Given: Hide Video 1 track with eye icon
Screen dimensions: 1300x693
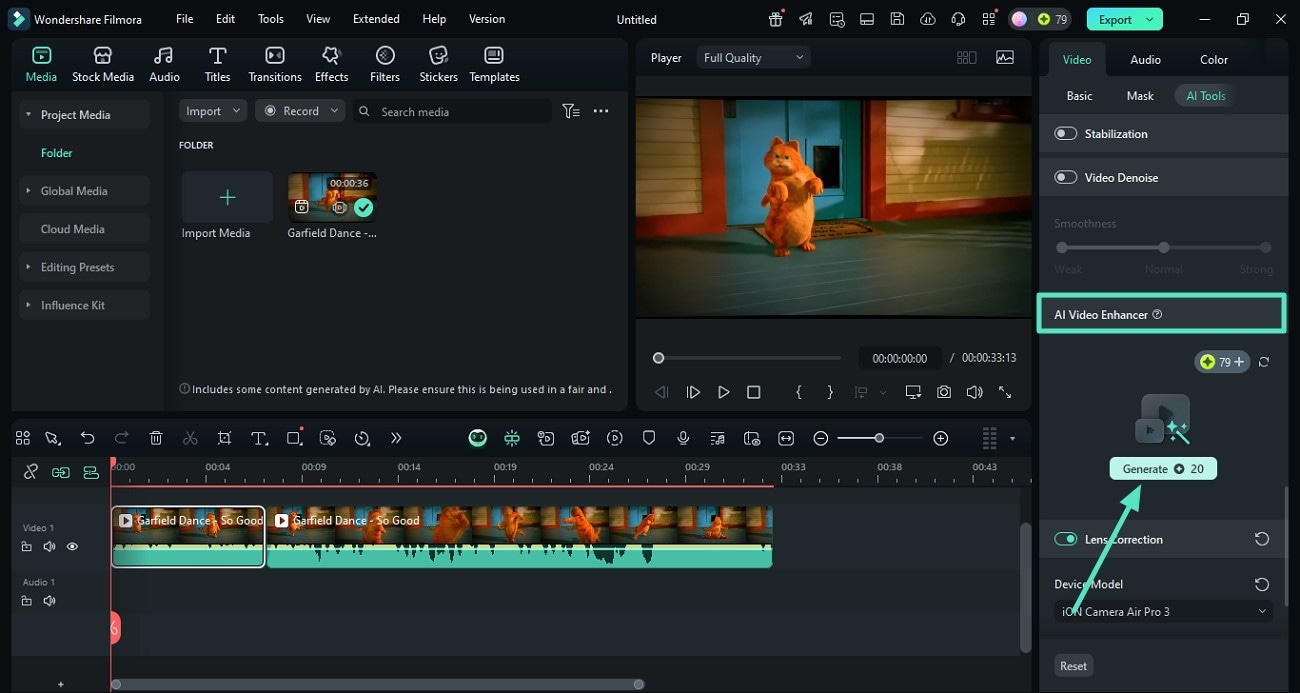Looking at the screenshot, I should click(72, 547).
